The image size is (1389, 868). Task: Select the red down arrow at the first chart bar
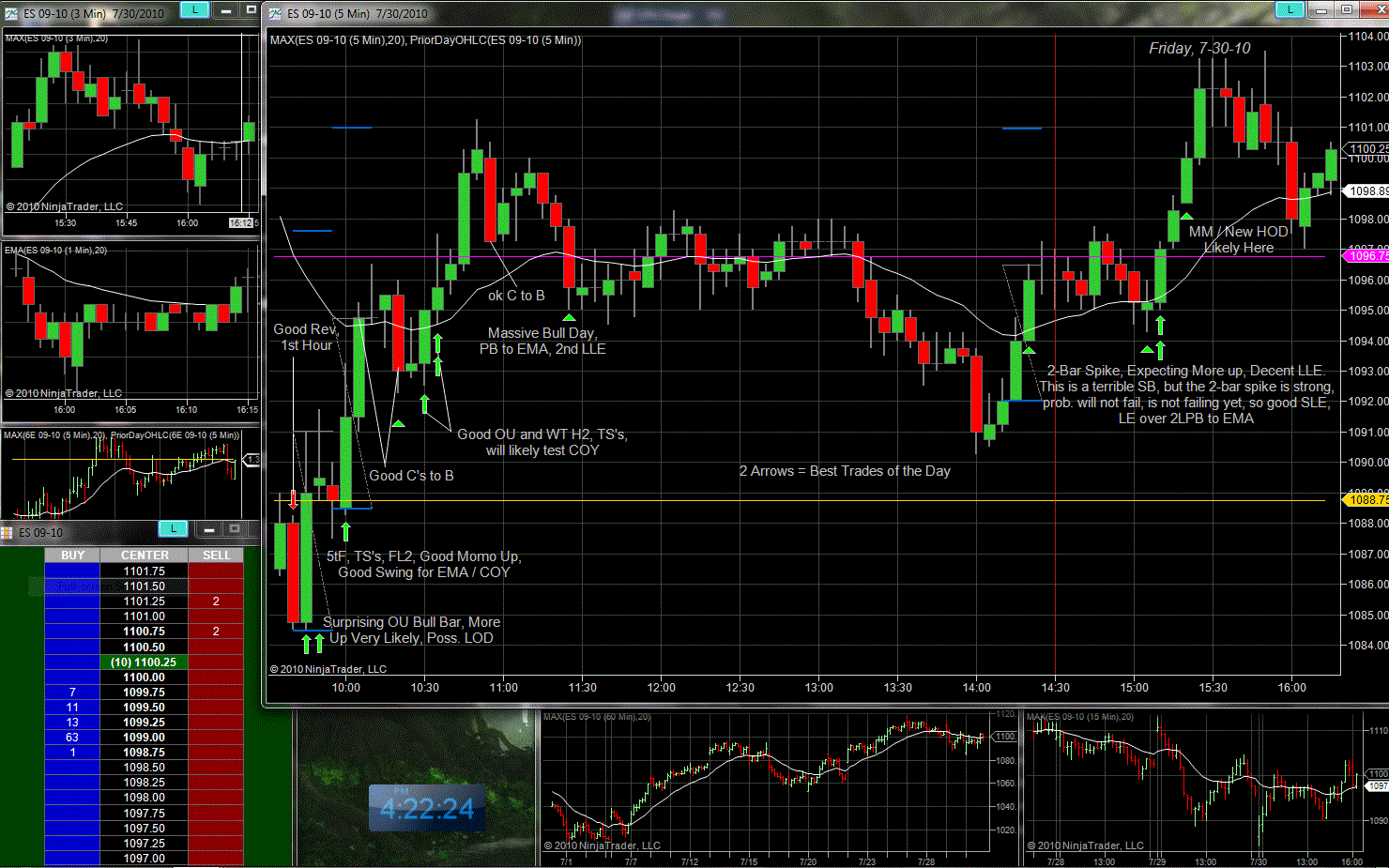[294, 500]
